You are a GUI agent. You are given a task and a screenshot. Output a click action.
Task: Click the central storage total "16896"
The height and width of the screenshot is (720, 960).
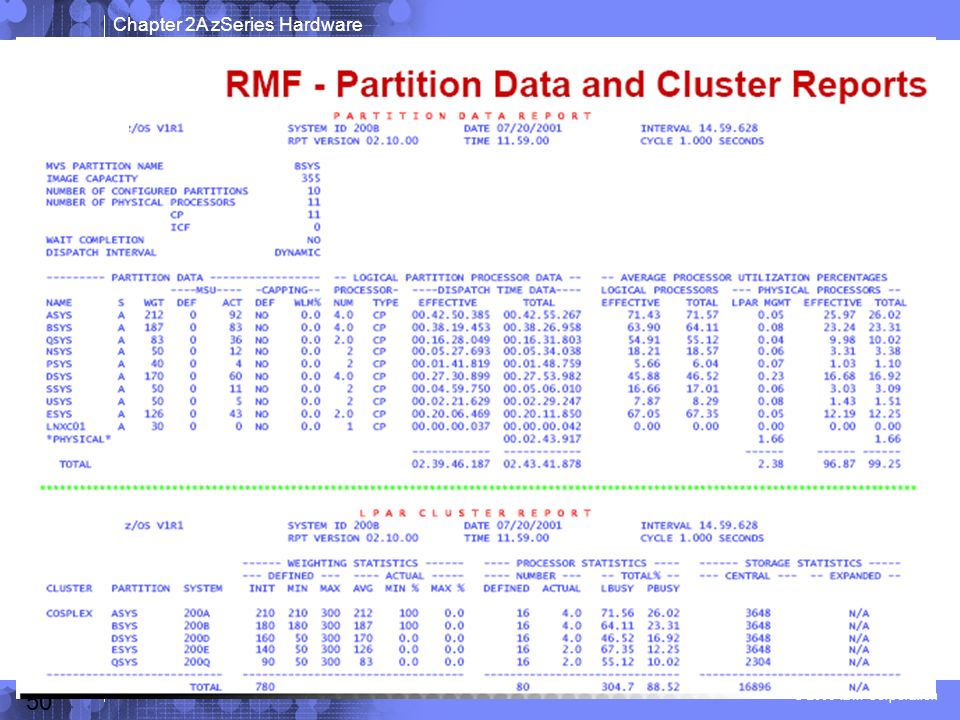pyautogui.click(x=755, y=687)
